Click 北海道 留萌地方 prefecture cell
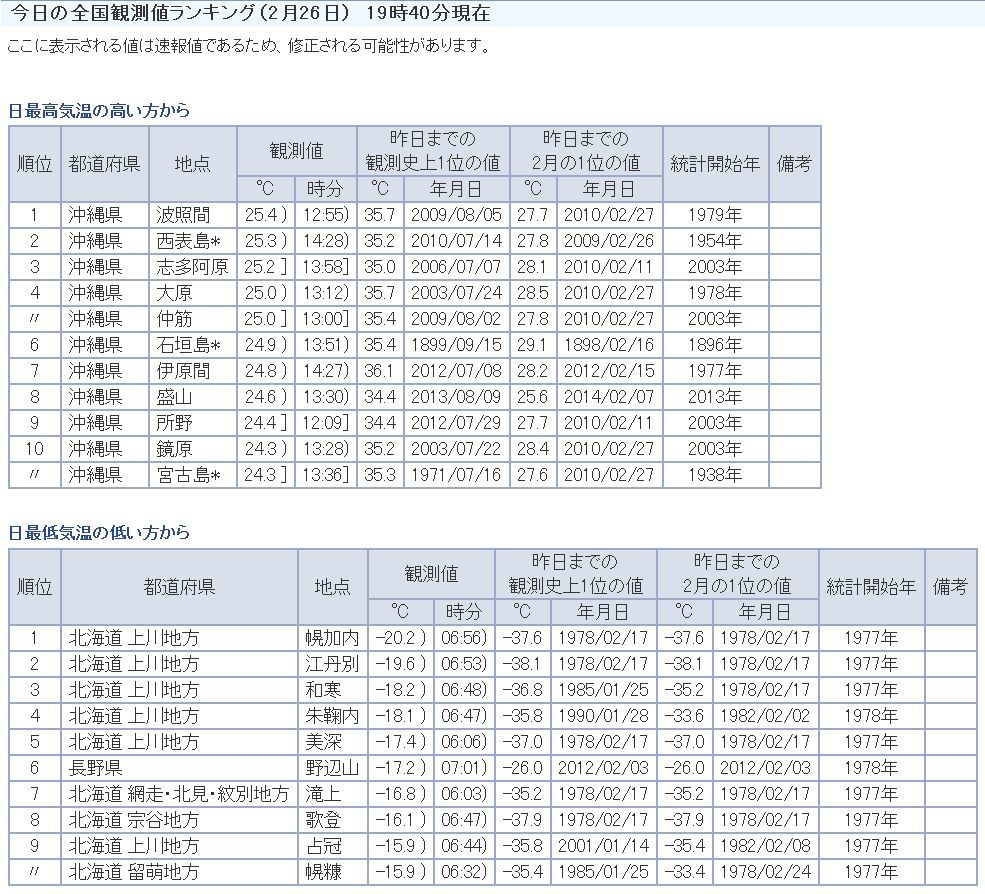985x894 pixels. [x=180, y=872]
